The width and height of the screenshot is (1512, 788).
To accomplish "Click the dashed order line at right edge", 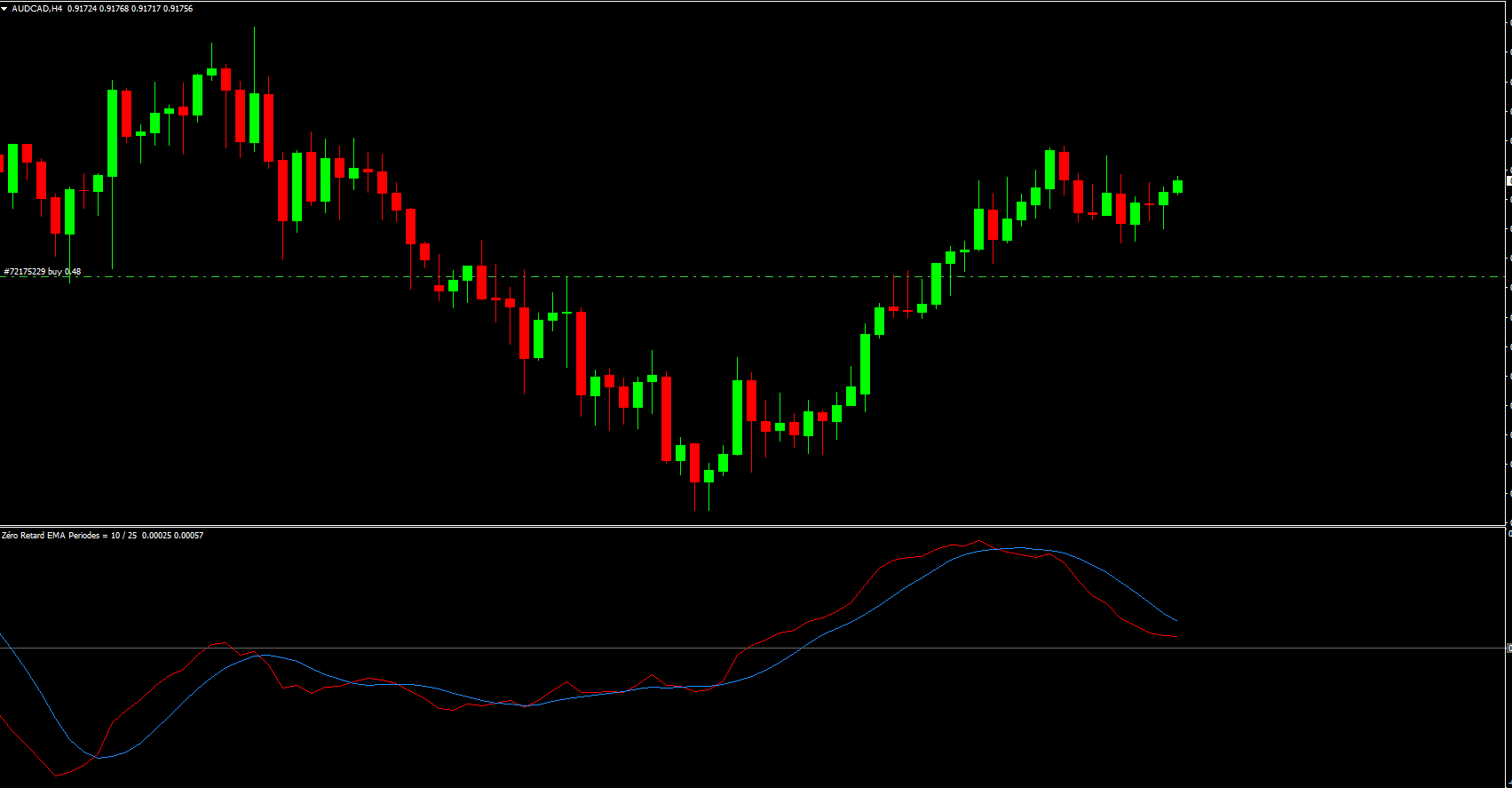I will (x=1500, y=277).
